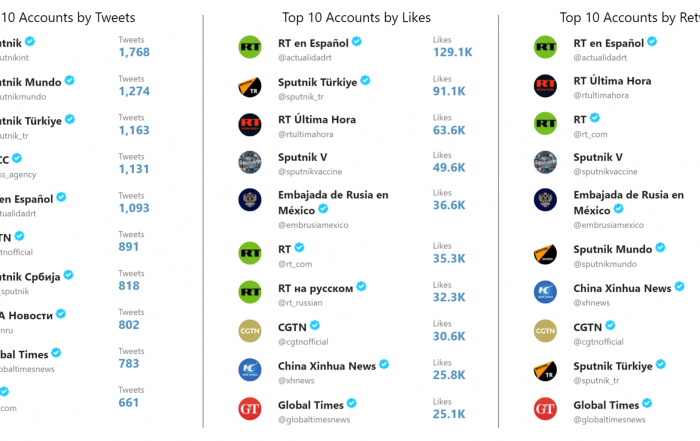
Task: Click 129.1K likes count for RT en Español
Action: (x=452, y=52)
